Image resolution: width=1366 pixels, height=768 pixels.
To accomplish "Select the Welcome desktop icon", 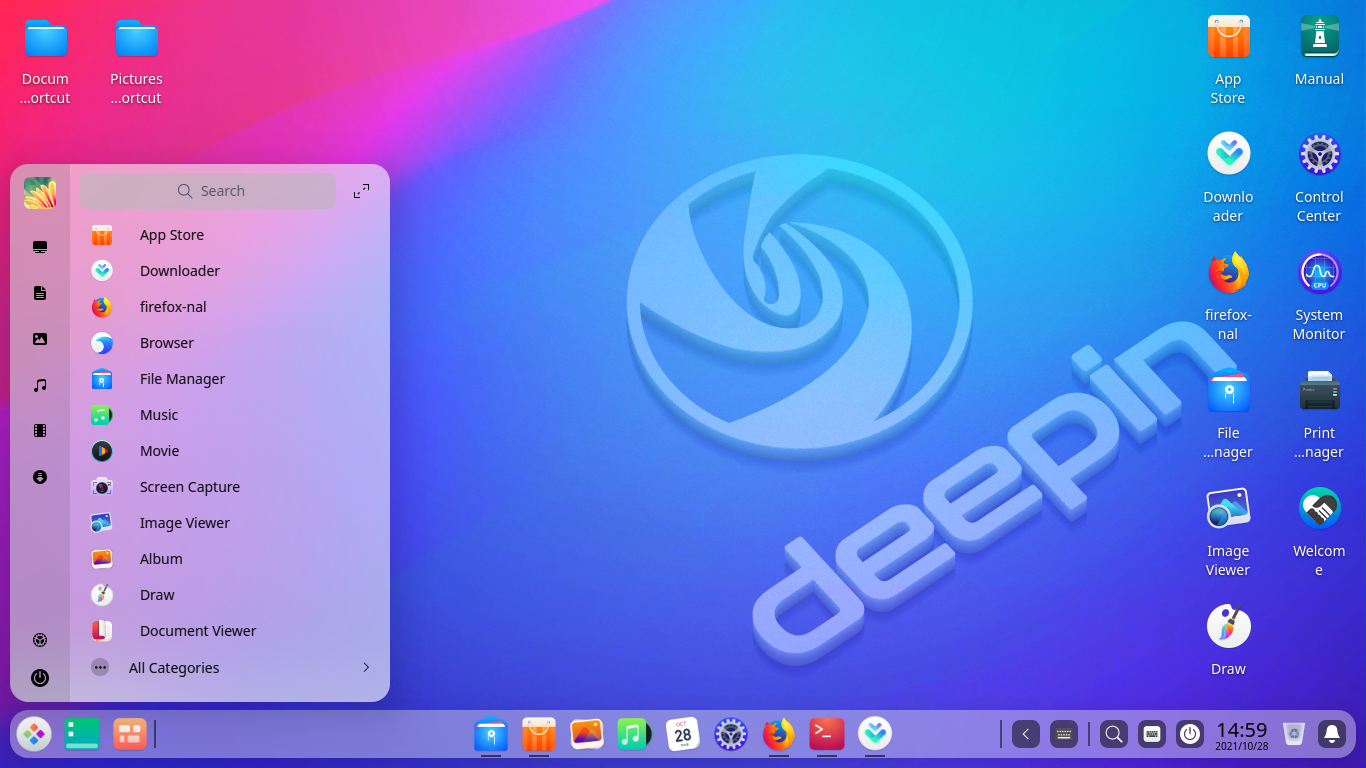I will coord(1319,532).
